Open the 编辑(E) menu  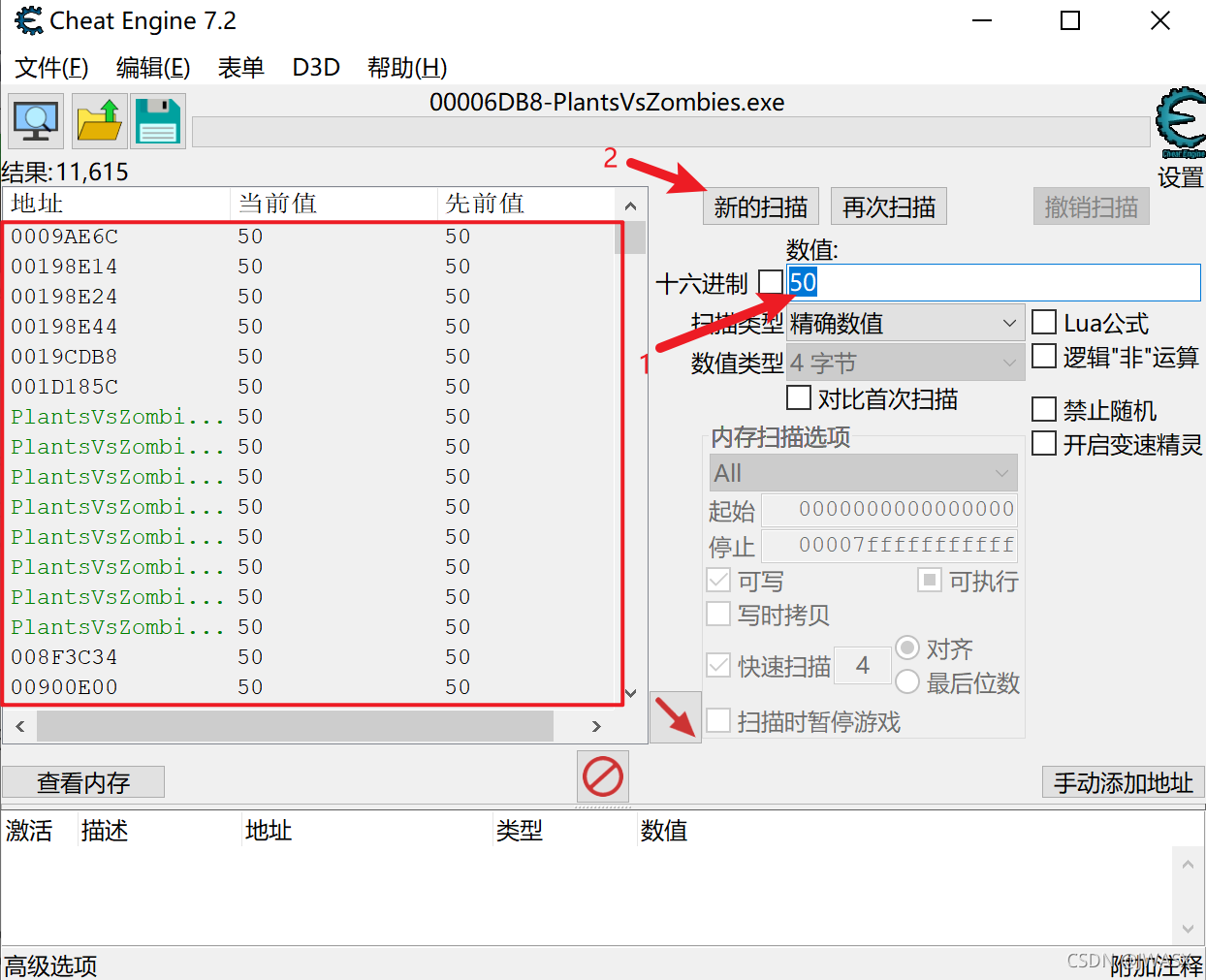(153, 68)
